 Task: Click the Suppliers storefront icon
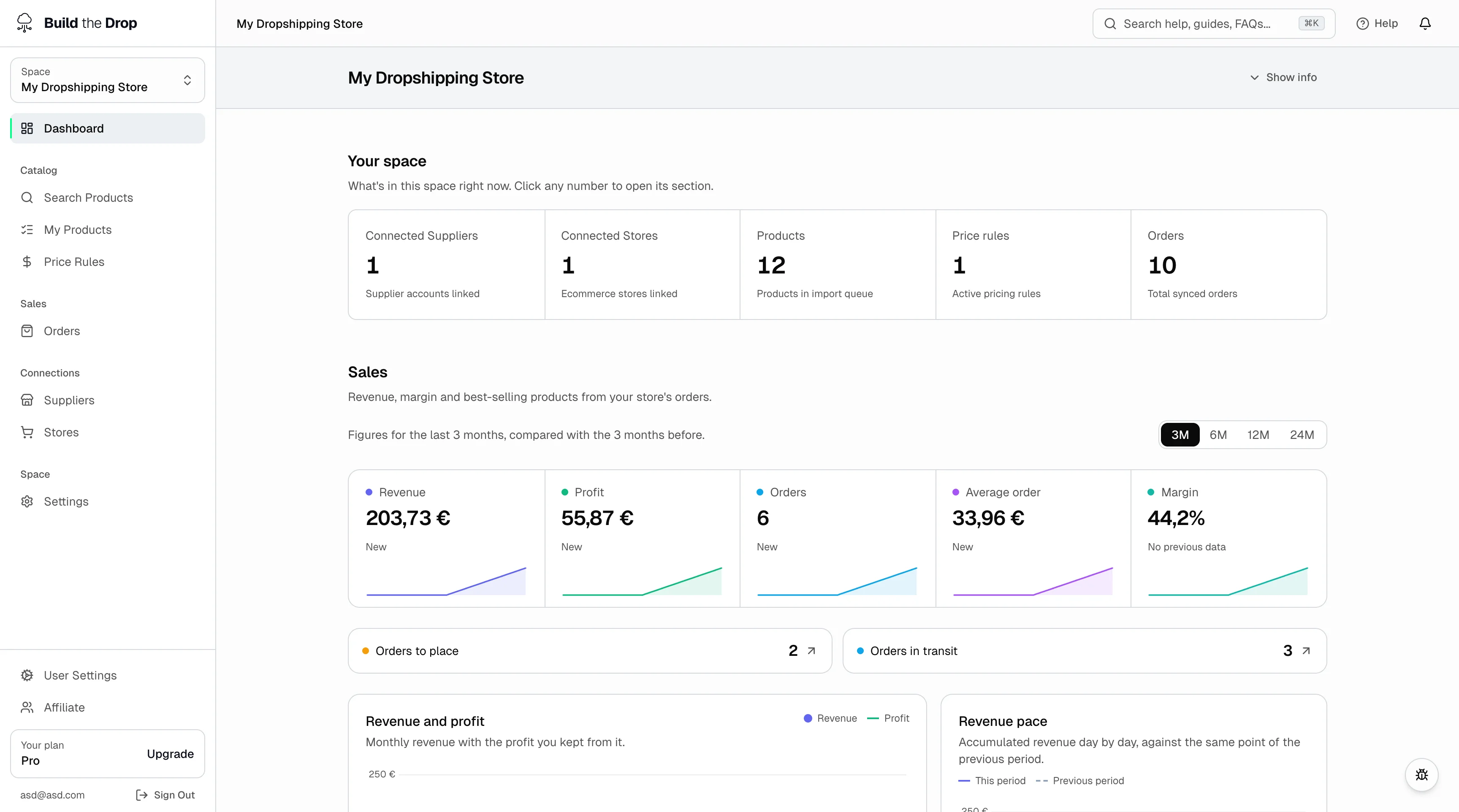(27, 400)
